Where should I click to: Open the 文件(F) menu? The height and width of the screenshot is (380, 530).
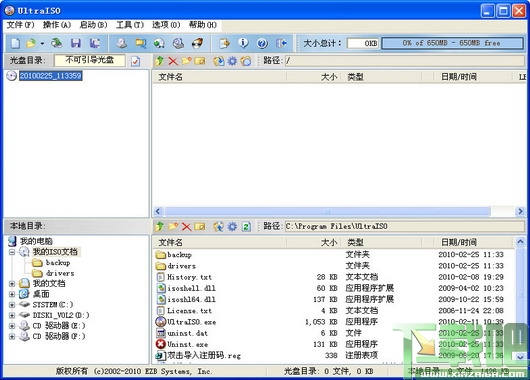click(21, 25)
